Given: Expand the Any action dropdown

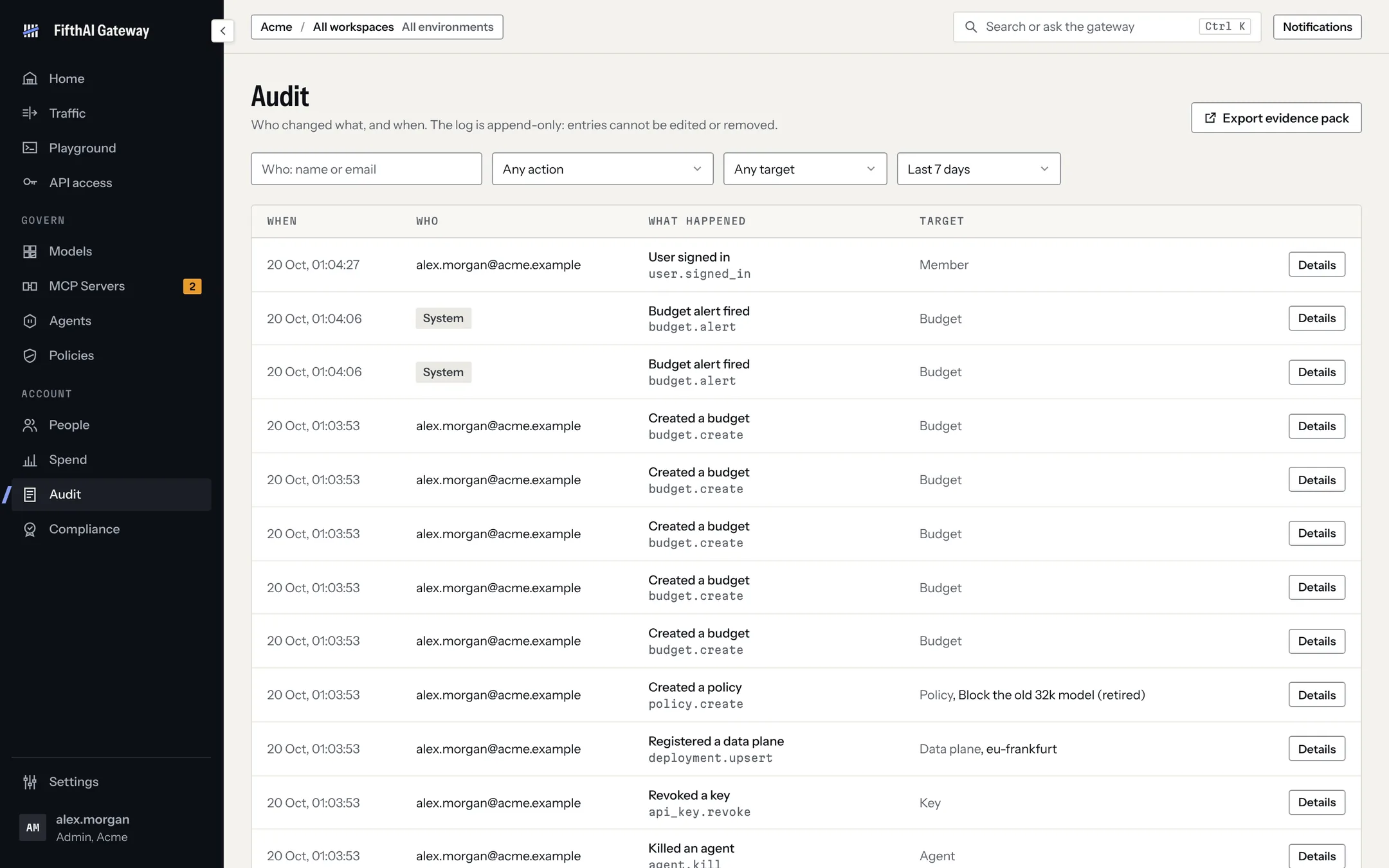Looking at the screenshot, I should [603, 169].
